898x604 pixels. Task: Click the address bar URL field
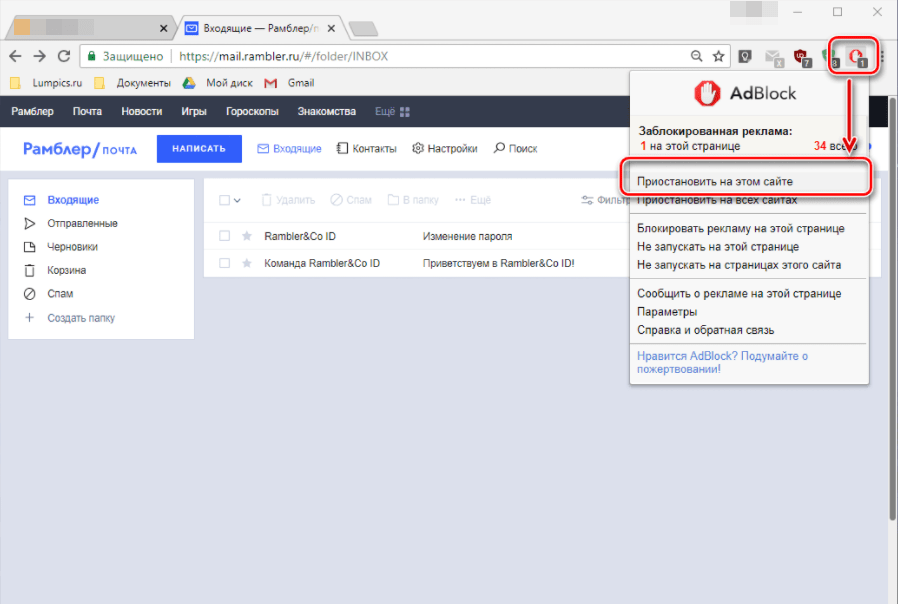430,57
